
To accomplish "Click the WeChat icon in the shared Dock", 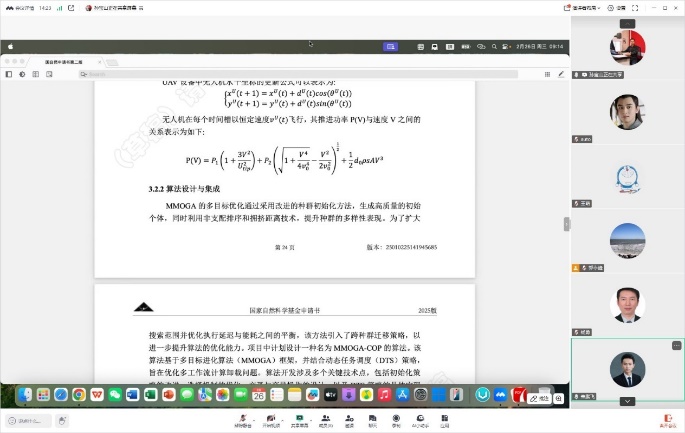I will [x=115, y=395].
